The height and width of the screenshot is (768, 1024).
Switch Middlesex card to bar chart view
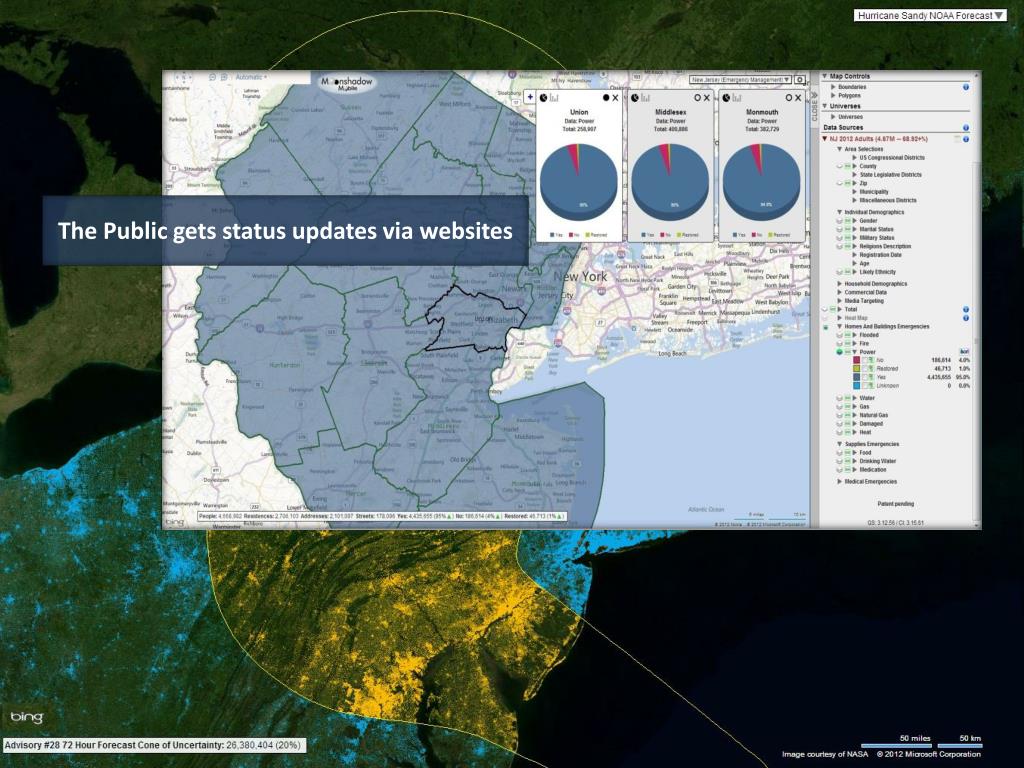646,98
